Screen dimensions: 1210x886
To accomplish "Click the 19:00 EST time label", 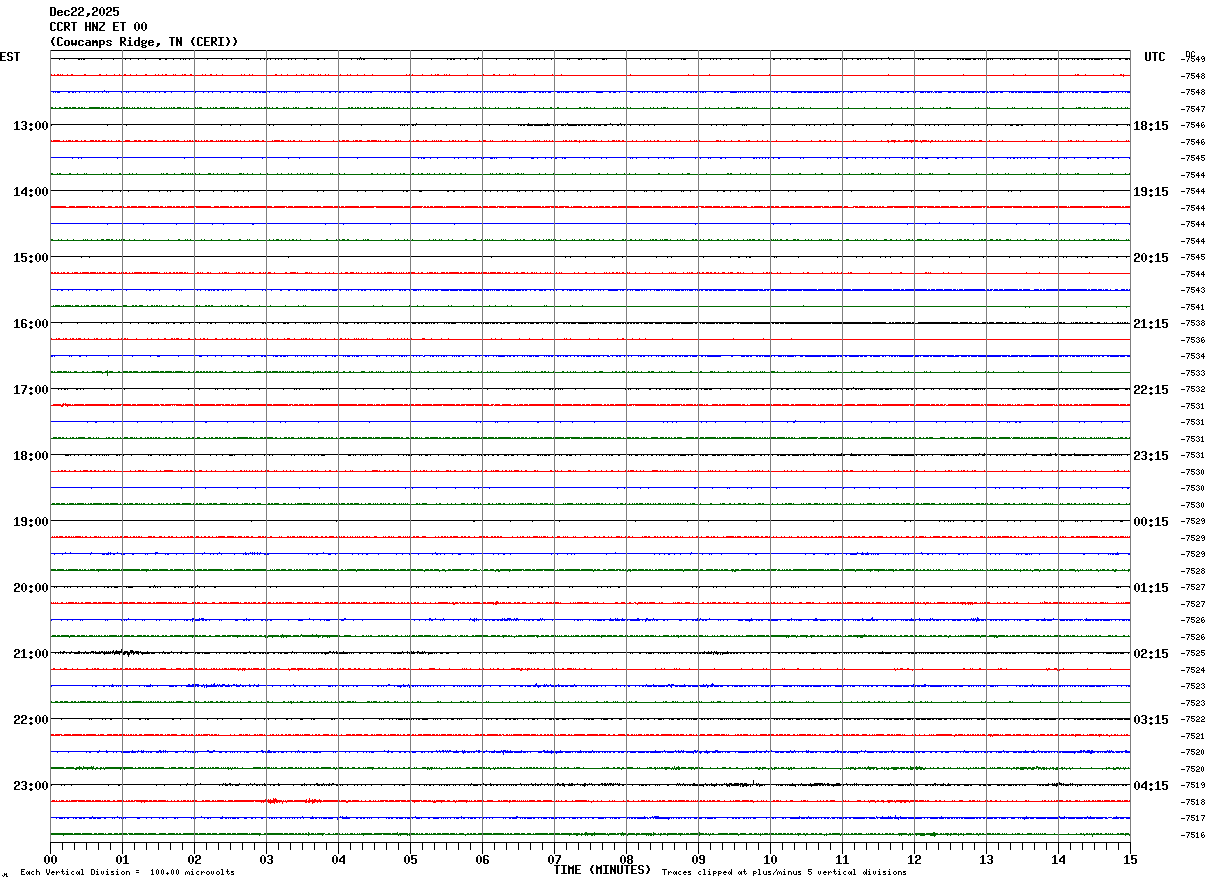I will (x=31, y=522).
